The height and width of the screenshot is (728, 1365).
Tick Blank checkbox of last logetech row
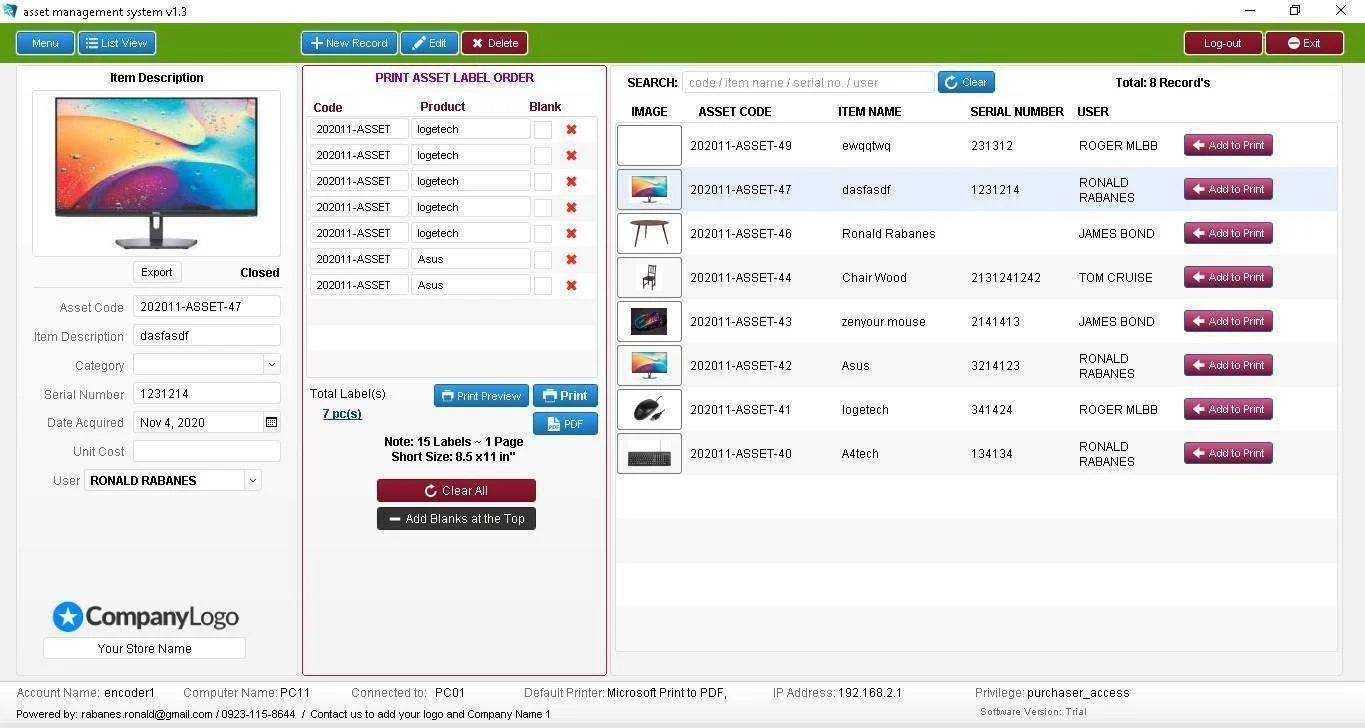(542, 233)
